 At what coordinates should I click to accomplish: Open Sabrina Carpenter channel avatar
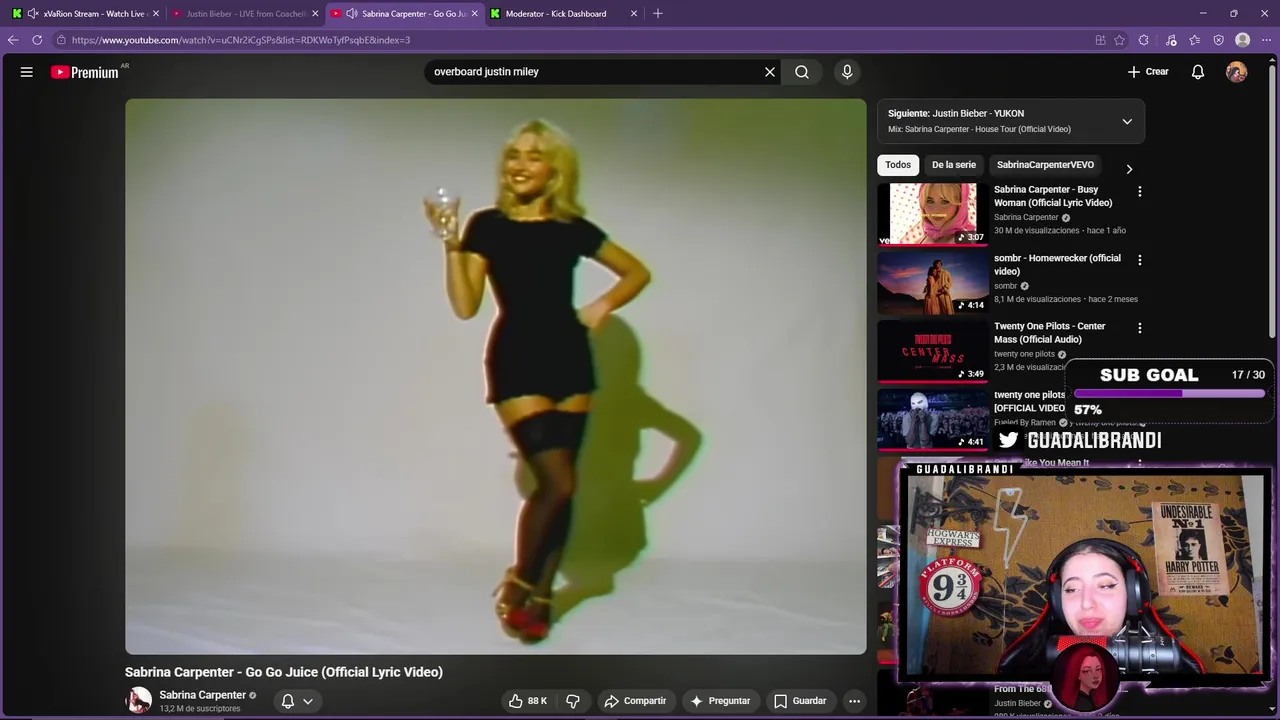tap(138, 700)
